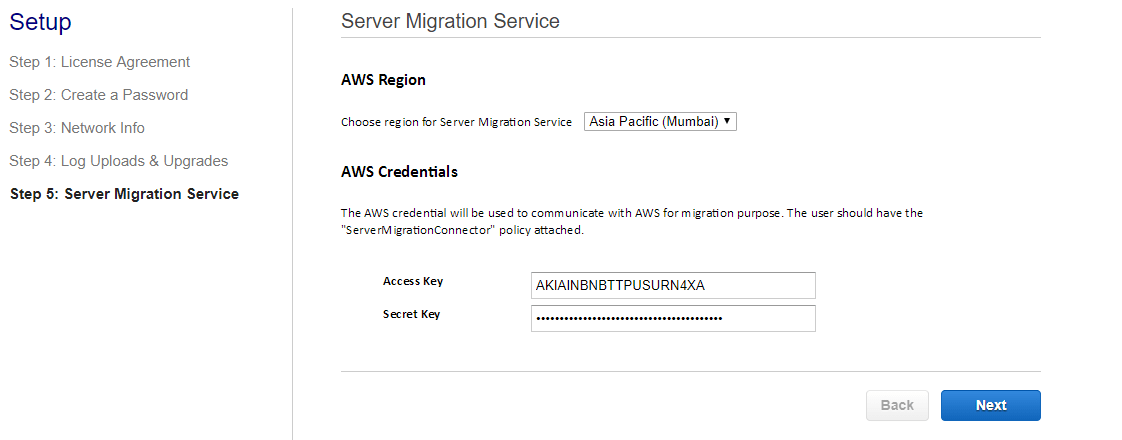Click the AWS Credentials section heading
The height and width of the screenshot is (440, 1122).
click(399, 172)
